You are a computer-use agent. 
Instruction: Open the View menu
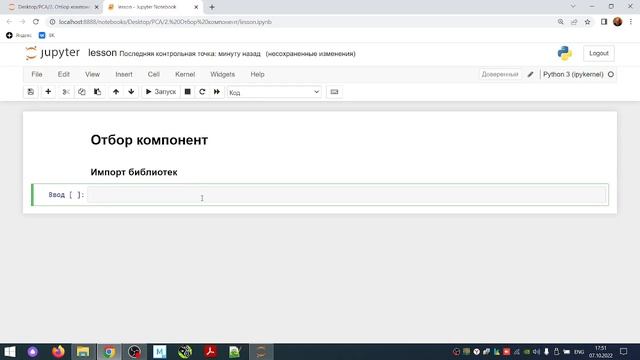tap(92, 74)
